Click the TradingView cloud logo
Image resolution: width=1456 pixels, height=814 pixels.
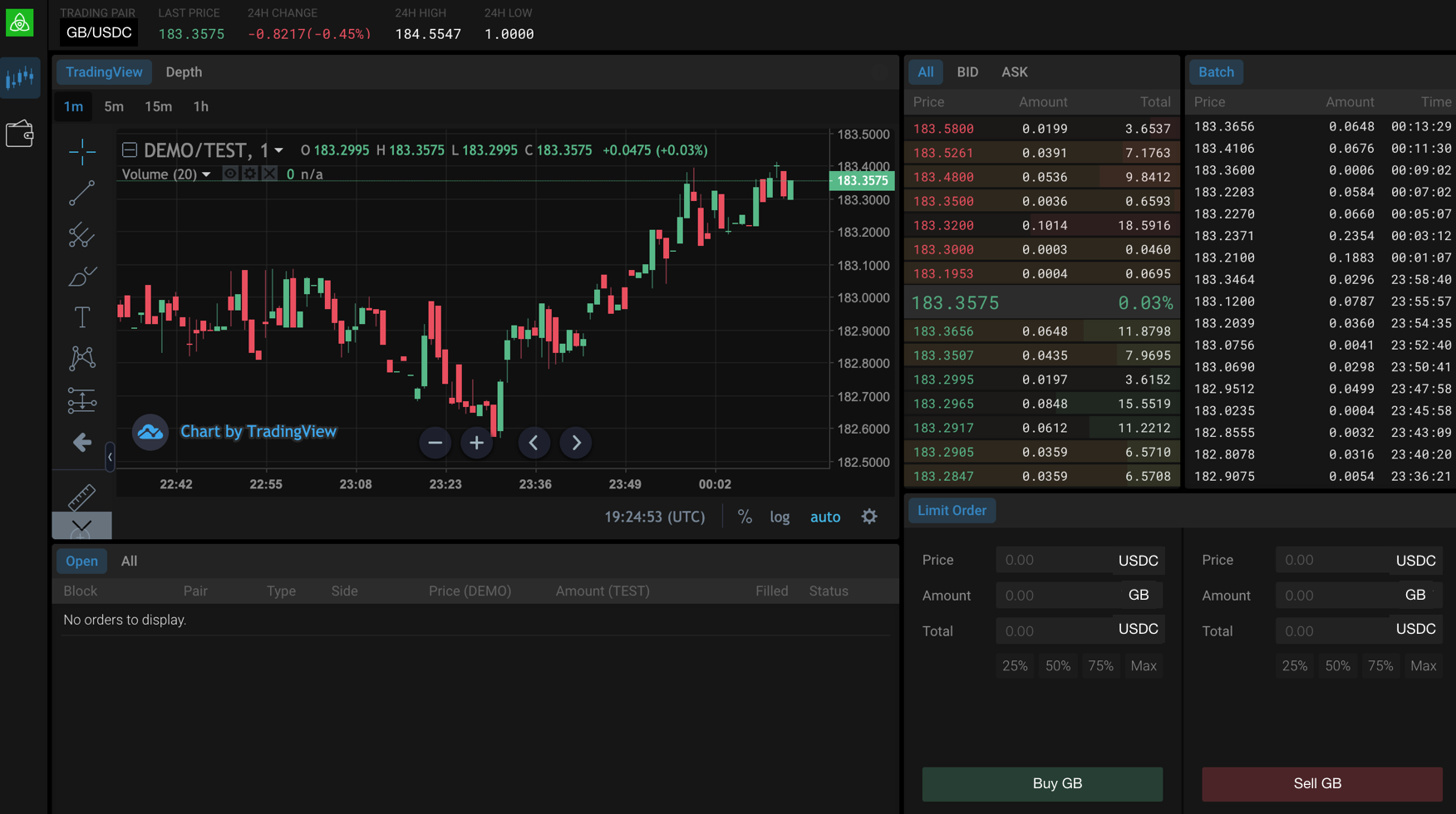[150, 432]
